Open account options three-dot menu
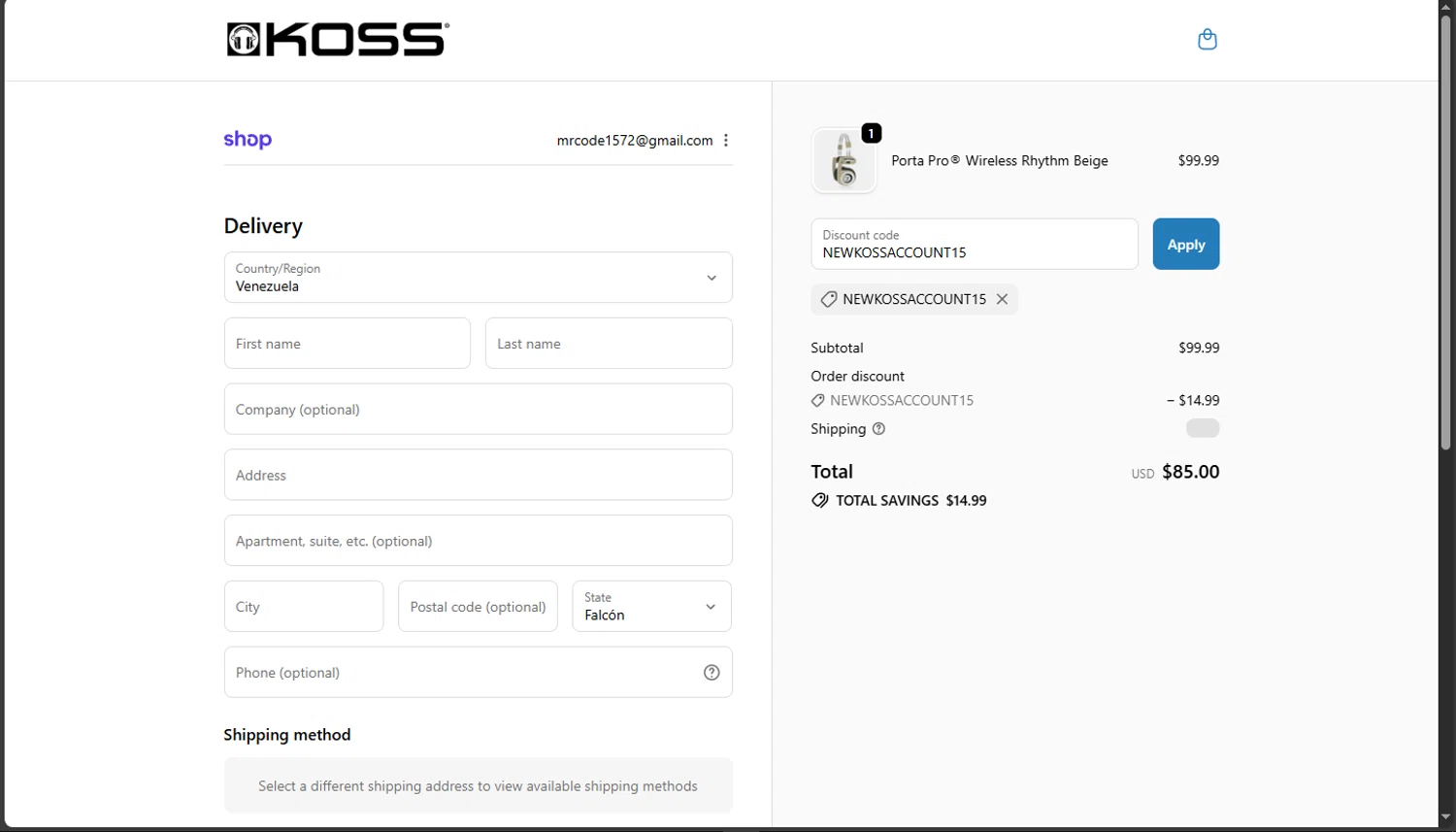The image size is (1456, 832). (x=726, y=141)
